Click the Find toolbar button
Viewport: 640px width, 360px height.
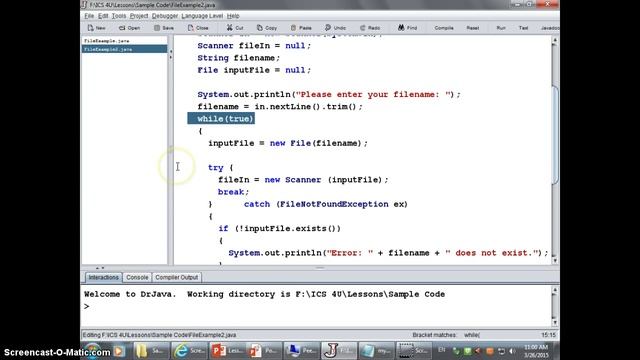tap(407, 28)
